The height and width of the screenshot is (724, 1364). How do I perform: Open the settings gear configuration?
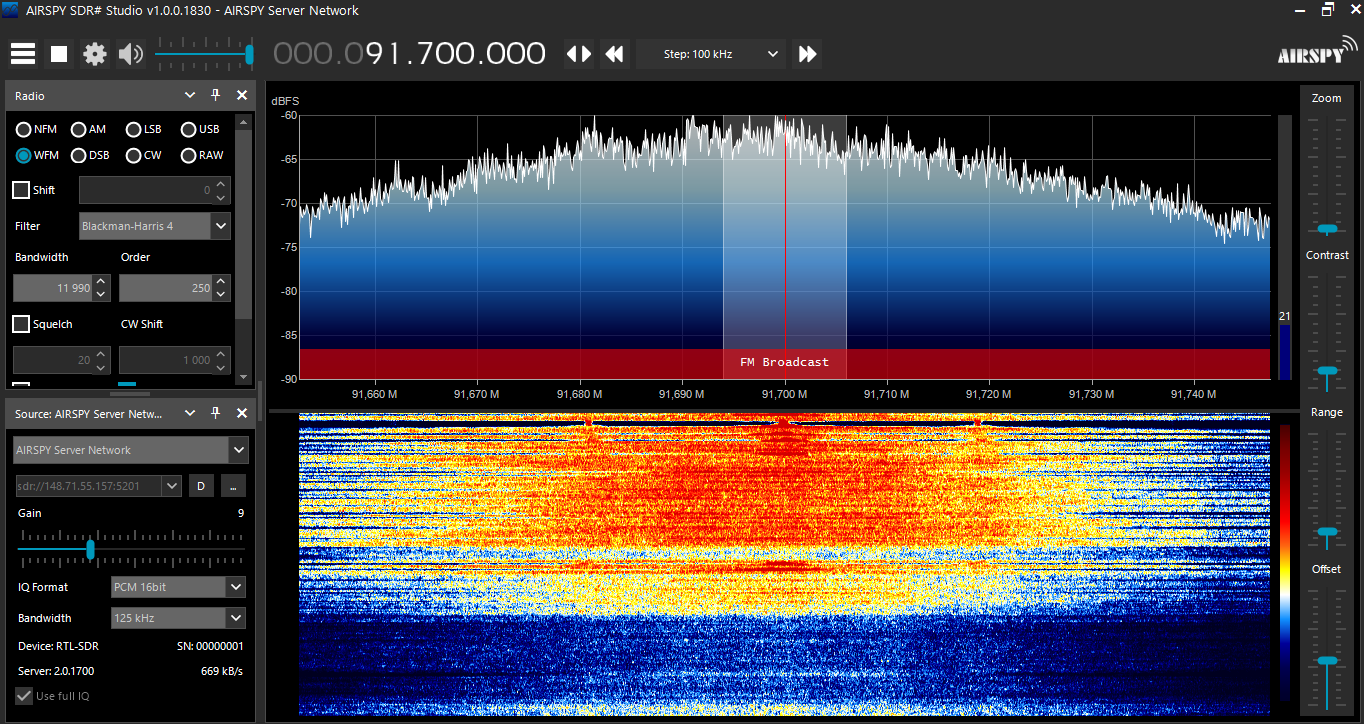[95, 54]
